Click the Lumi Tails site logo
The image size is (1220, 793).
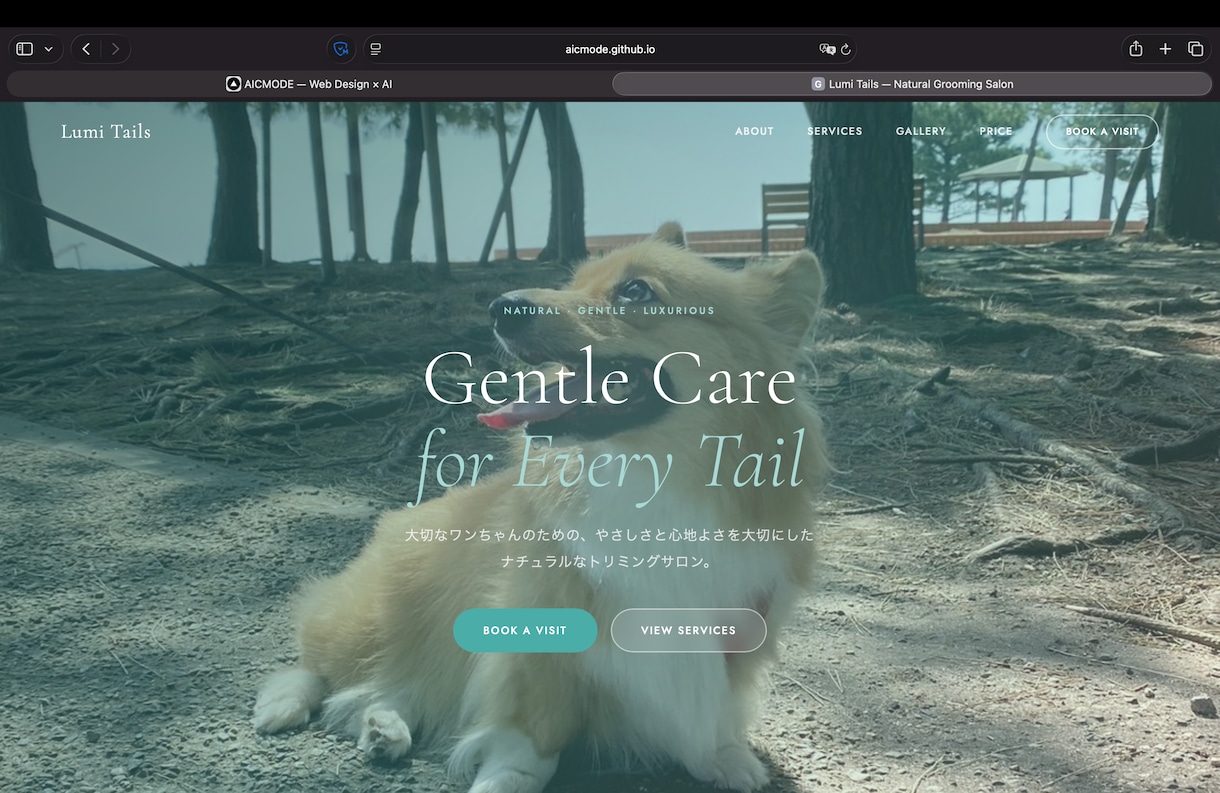tap(106, 131)
